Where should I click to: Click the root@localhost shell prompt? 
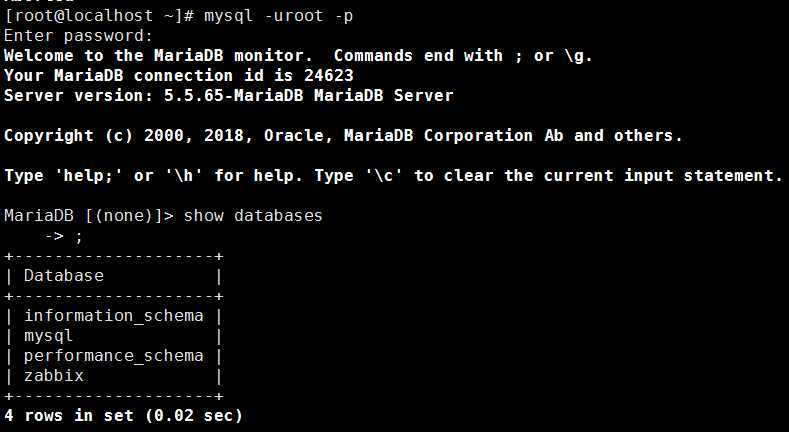click(99, 16)
